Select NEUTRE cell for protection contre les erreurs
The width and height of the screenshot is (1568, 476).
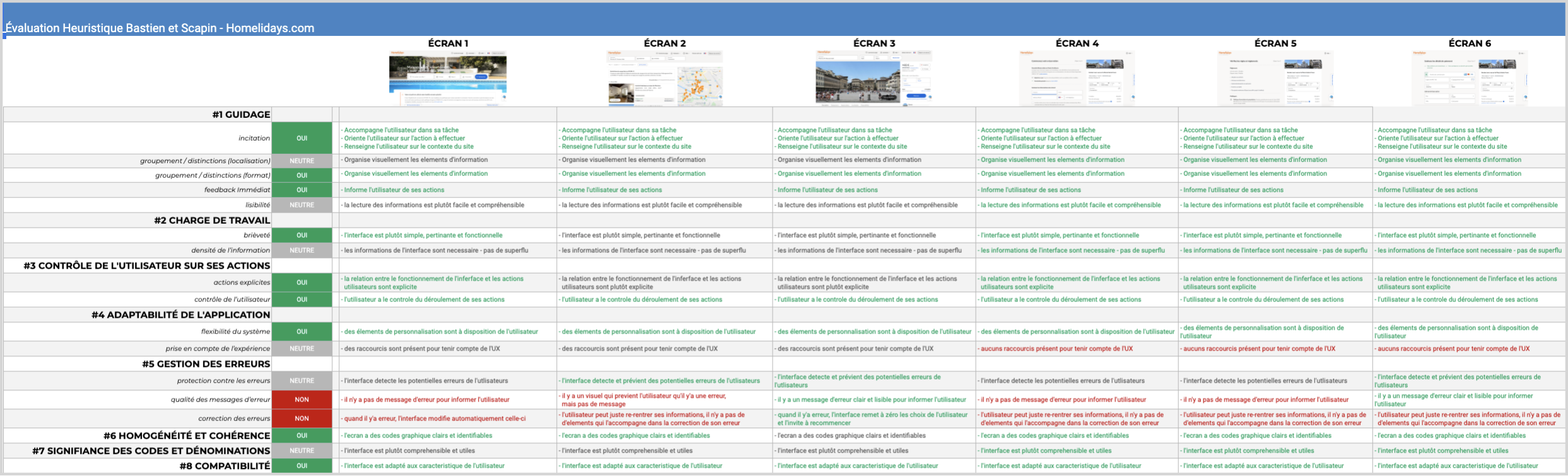pos(302,381)
